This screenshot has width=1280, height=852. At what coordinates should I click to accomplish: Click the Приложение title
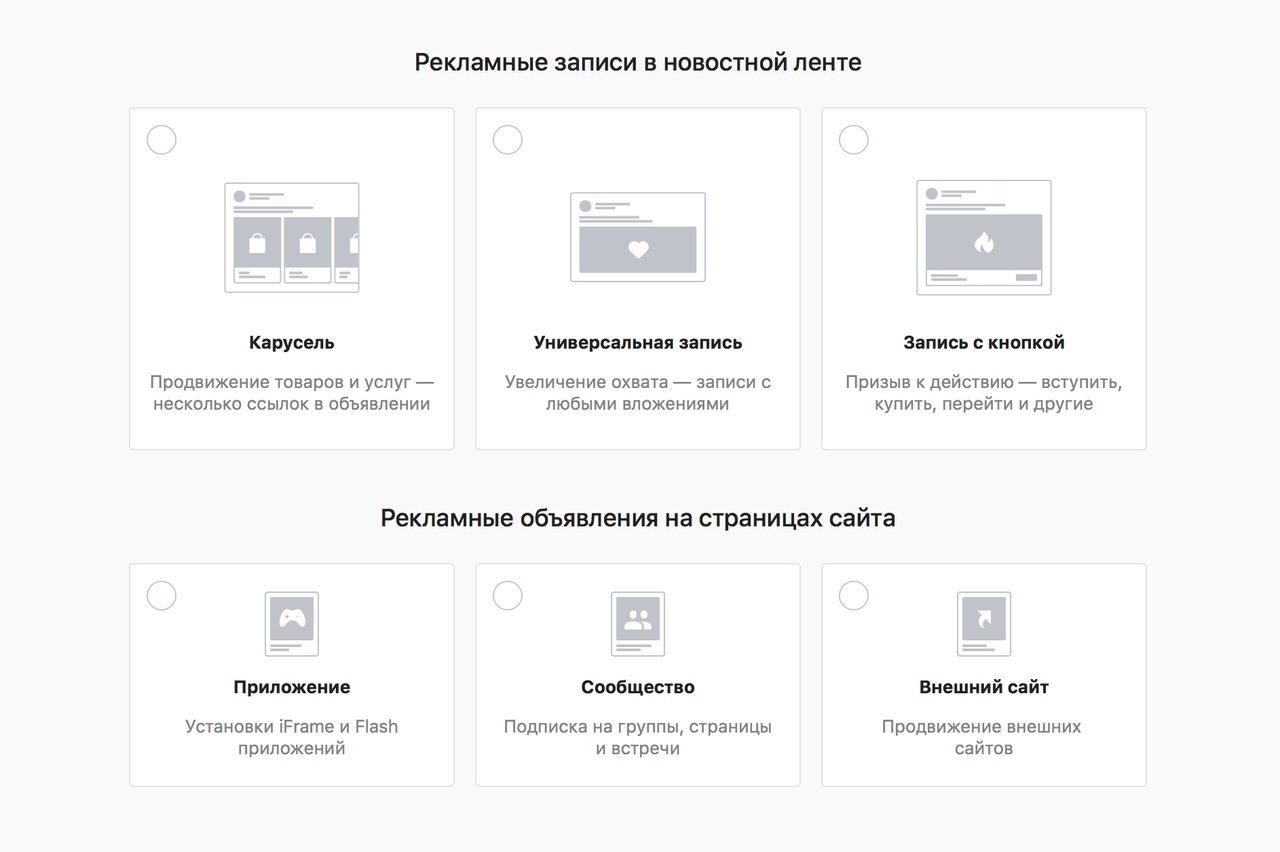[292, 688]
